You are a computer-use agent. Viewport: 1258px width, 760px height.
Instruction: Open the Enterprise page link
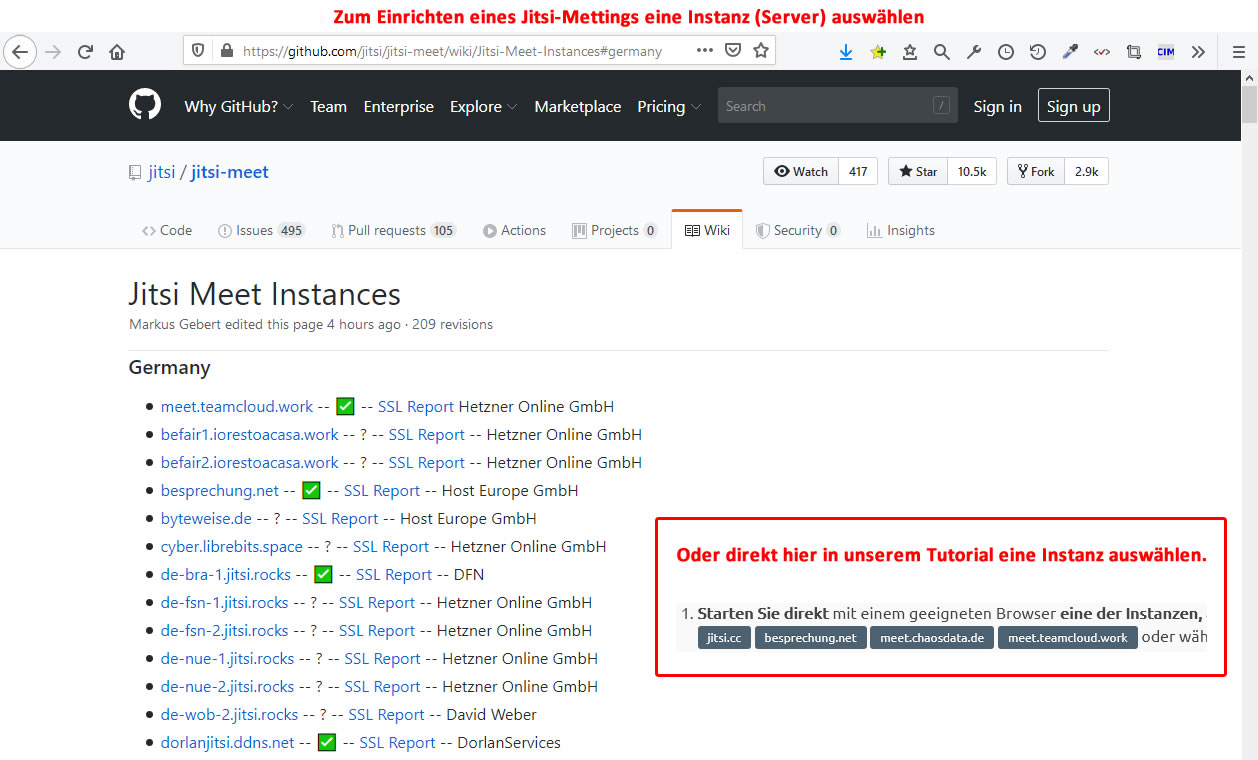[x=399, y=107]
